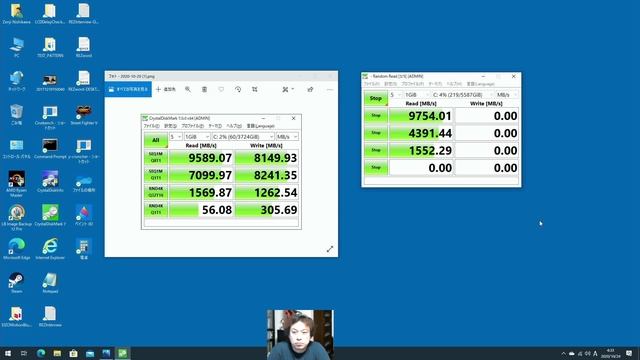Open the テーマ menu in the live CrystalDiskMark window
The width and height of the screenshot is (640, 360).
click(435, 84)
